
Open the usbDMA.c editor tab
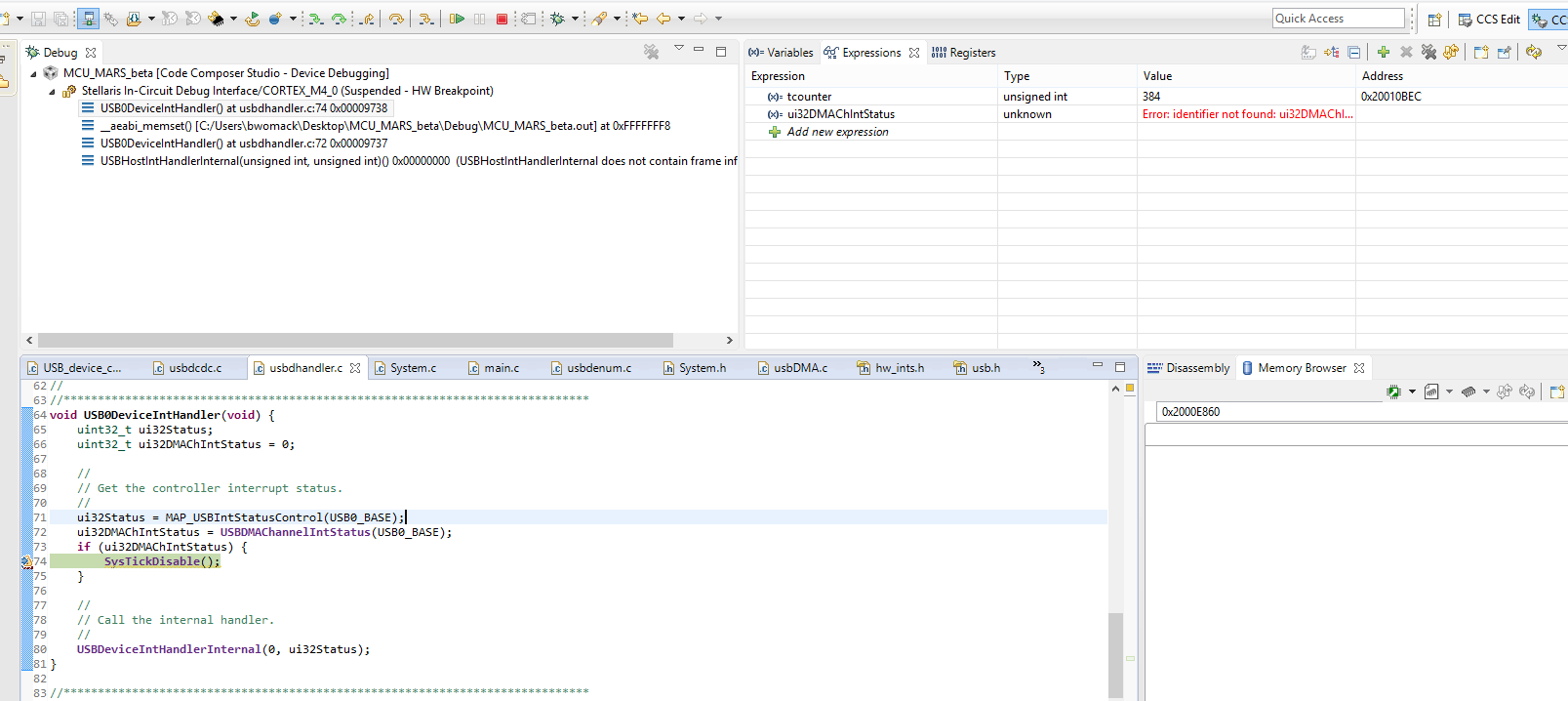click(x=792, y=368)
